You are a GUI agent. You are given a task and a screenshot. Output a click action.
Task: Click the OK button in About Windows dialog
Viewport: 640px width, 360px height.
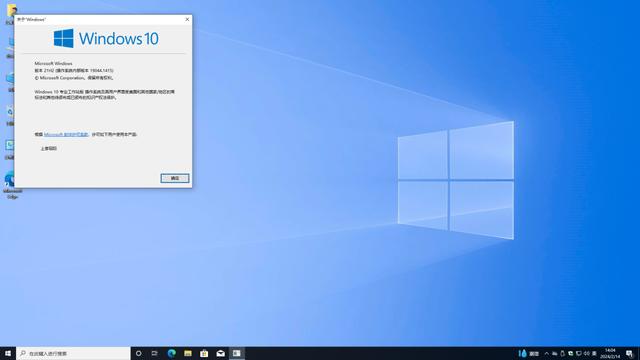click(x=175, y=178)
